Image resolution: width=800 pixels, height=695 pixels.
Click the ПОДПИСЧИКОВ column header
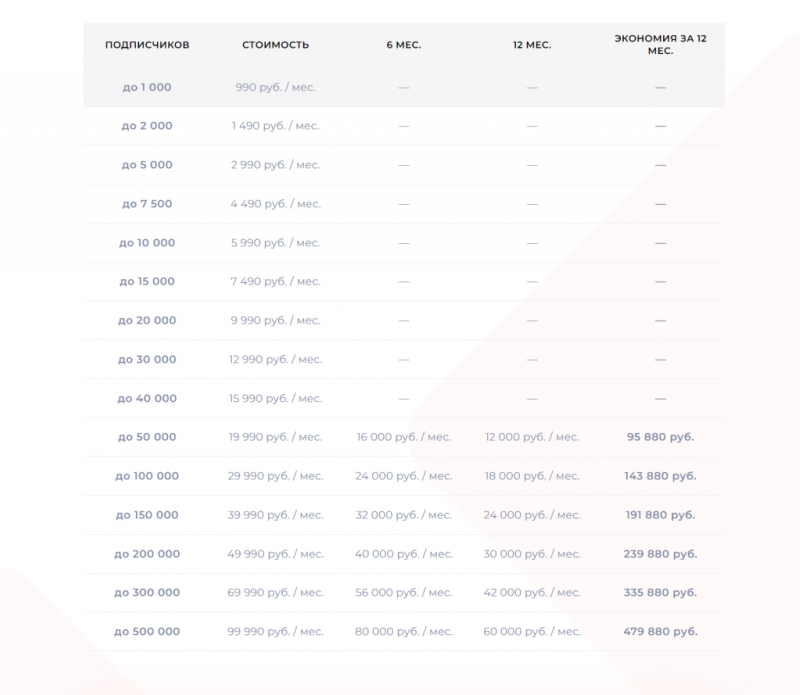point(147,45)
